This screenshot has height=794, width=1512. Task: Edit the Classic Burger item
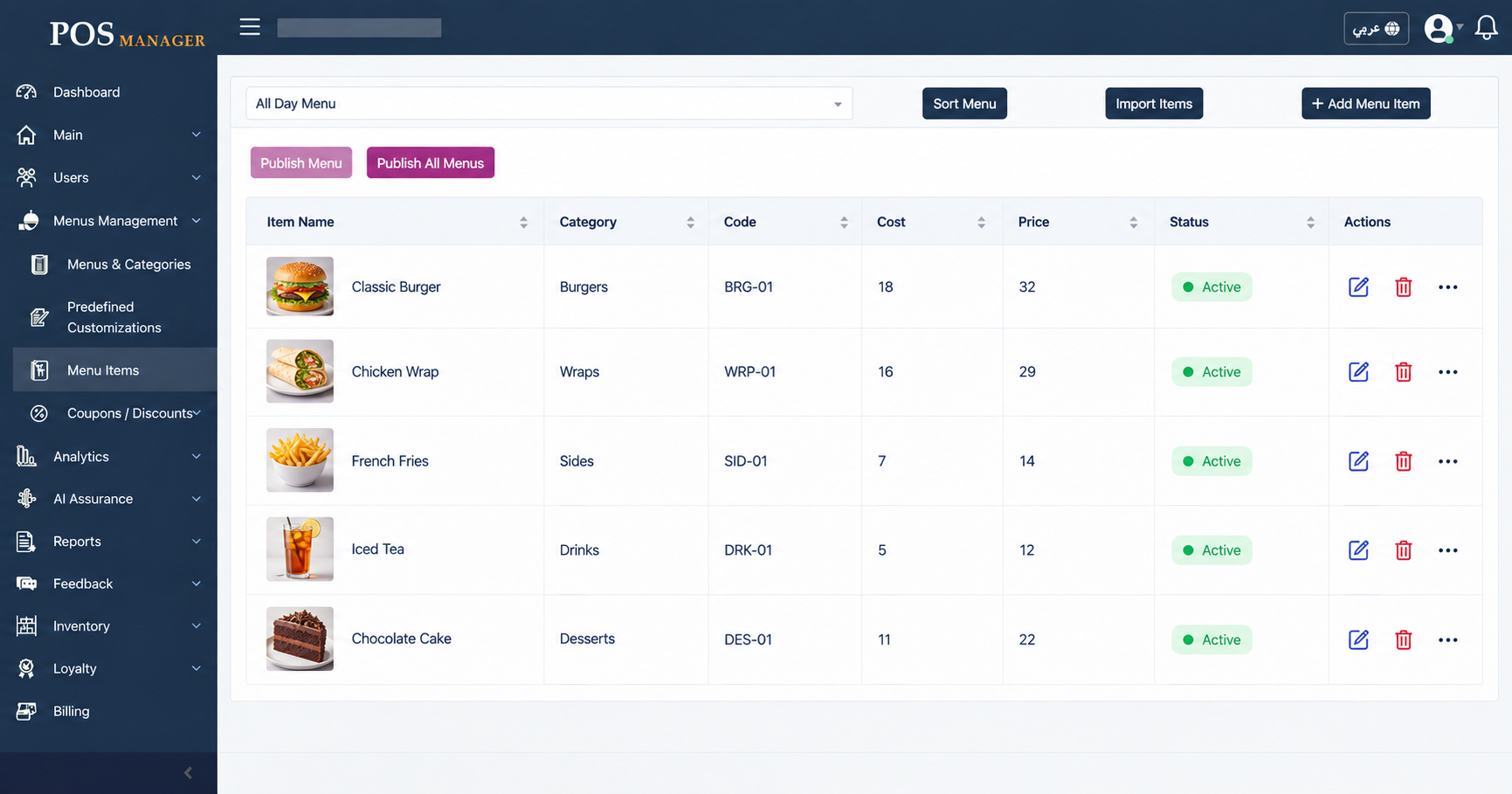(x=1358, y=287)
